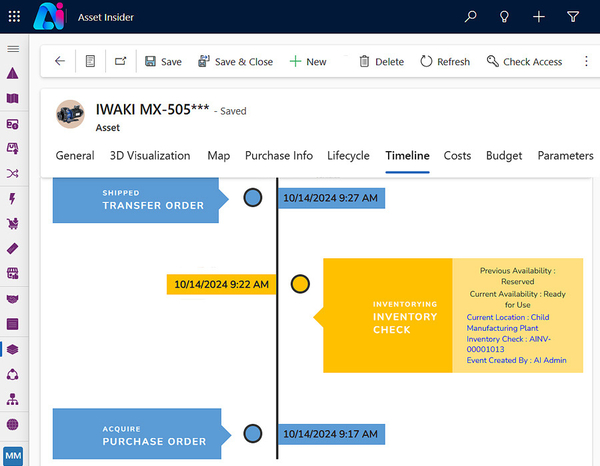600x466 pixels.
Task: Open record in new window icon
Action: (x=121, y=61)
